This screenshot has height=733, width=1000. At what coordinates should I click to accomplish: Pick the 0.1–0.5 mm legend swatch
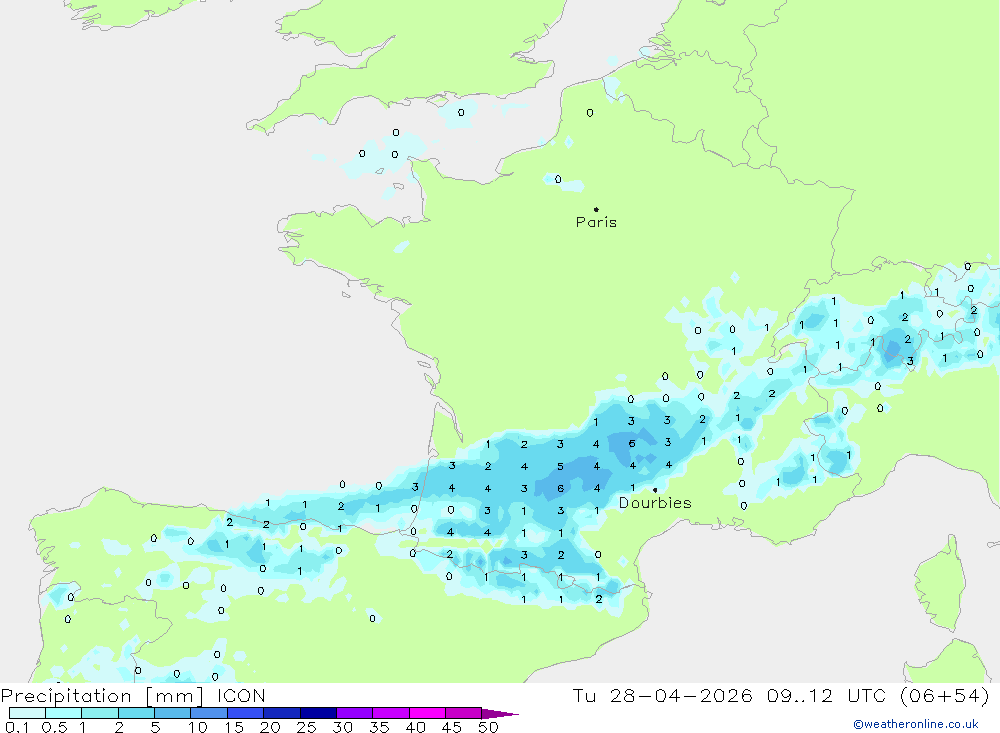27,713
